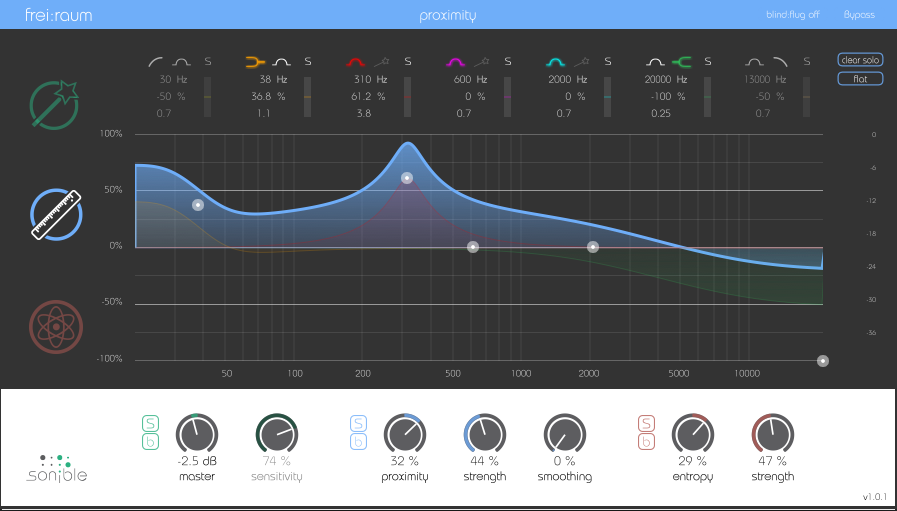Click the -2.5 dB master value

pos(197,461)
